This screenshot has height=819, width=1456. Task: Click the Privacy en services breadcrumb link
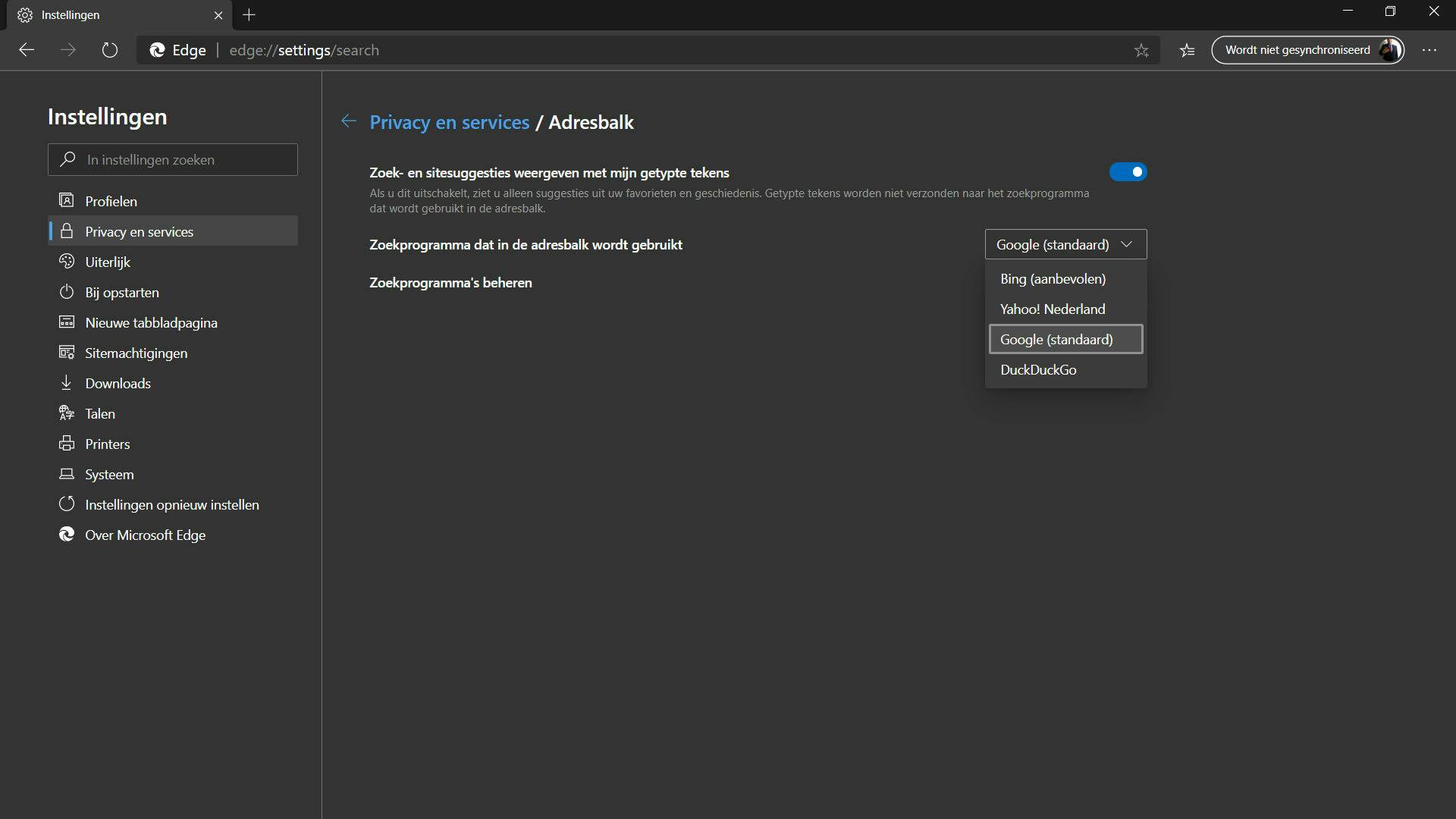pyautogui.click(x=449, y=122)
